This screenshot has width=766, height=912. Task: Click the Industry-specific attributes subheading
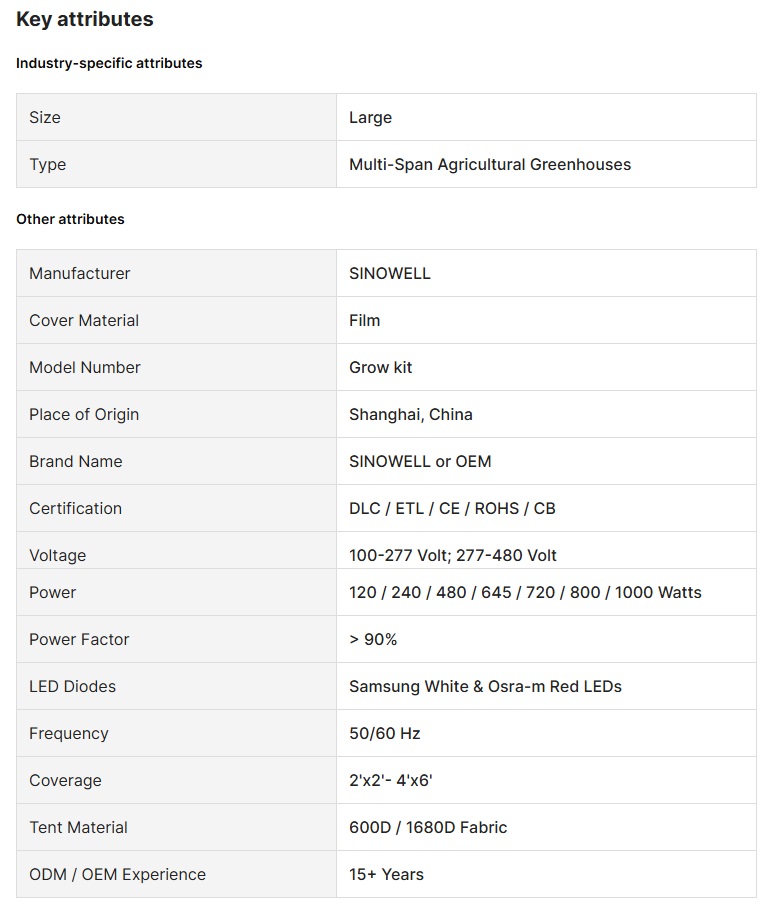pyautogui.click(x=109, y=63)
